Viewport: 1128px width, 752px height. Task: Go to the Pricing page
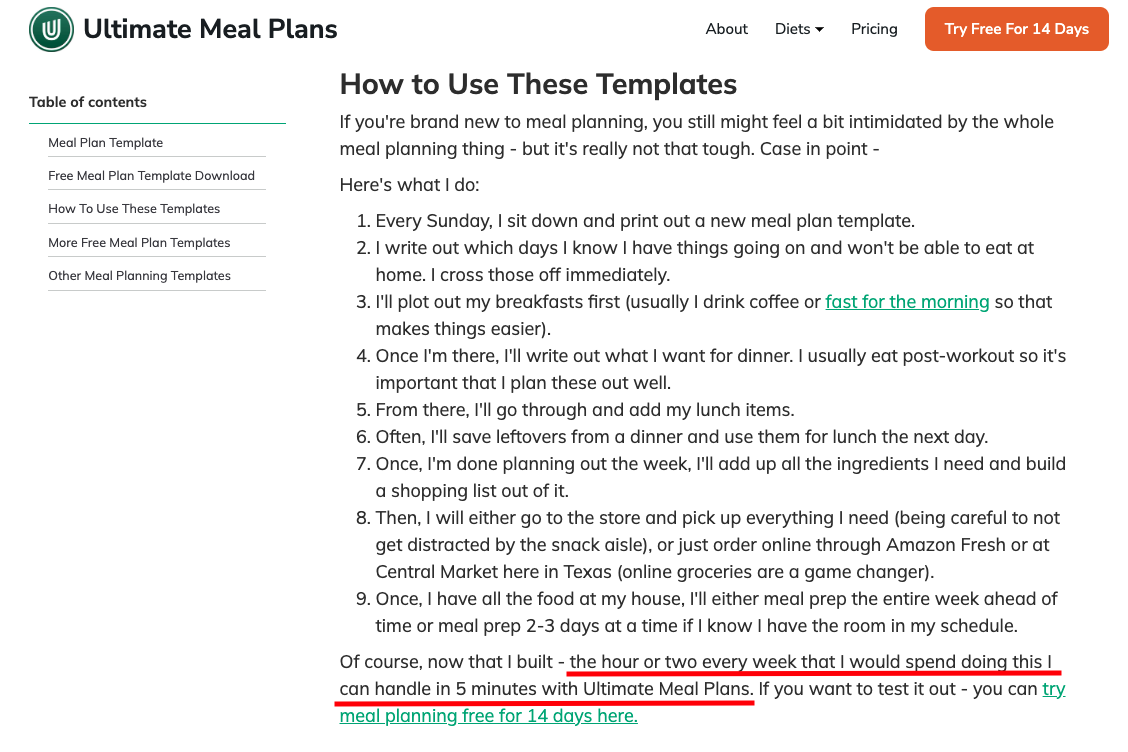(x=874, y=29)
